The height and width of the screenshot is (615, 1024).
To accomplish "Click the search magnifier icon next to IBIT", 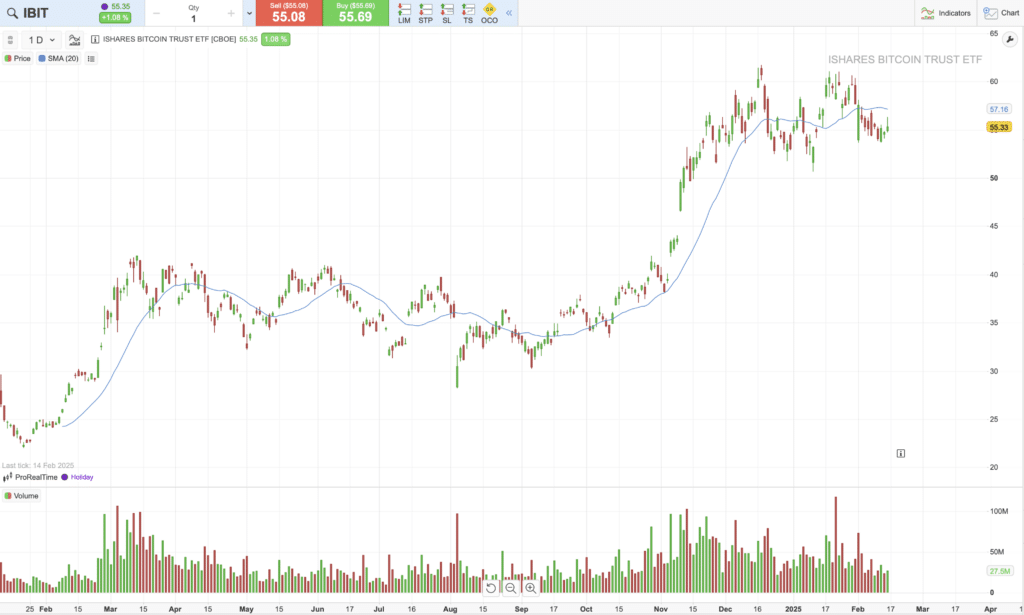I will point(12,13).
